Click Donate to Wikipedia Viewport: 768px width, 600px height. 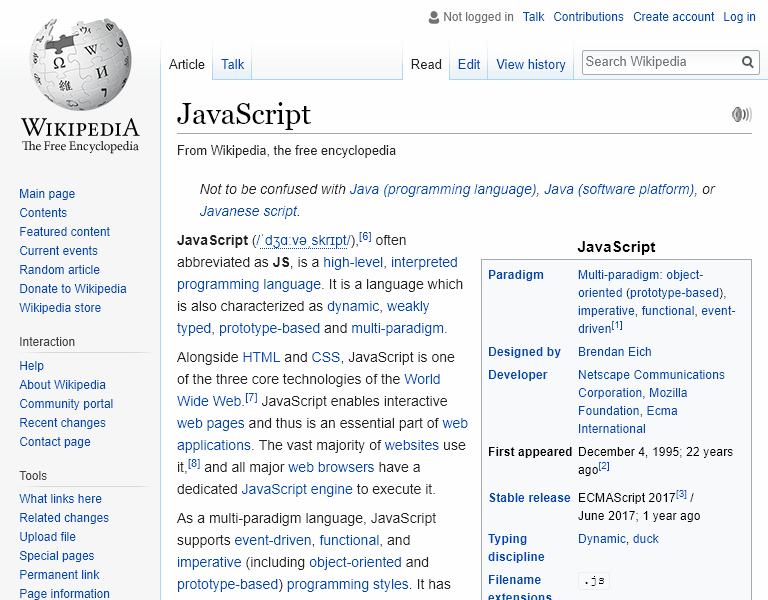pos(72,289)
